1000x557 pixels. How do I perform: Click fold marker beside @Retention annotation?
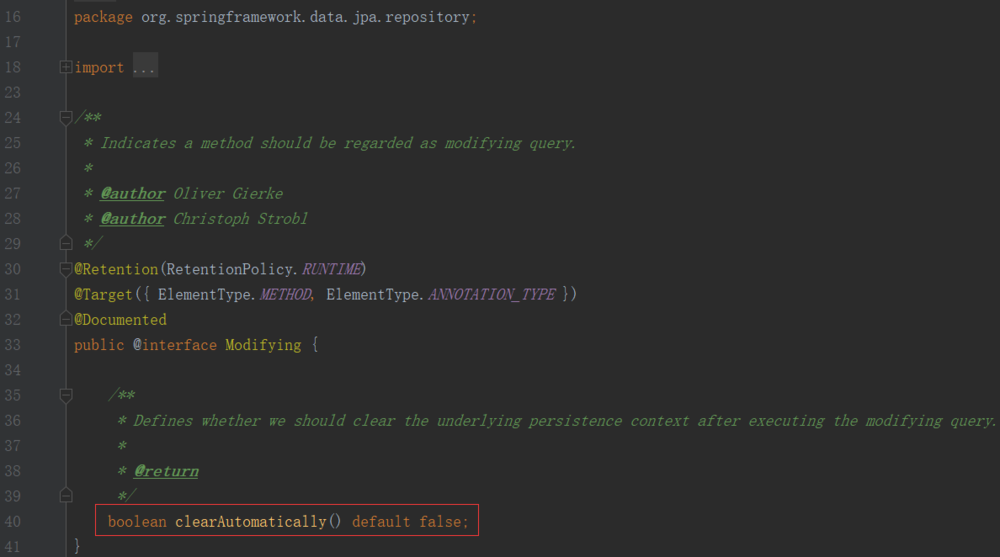66,269
